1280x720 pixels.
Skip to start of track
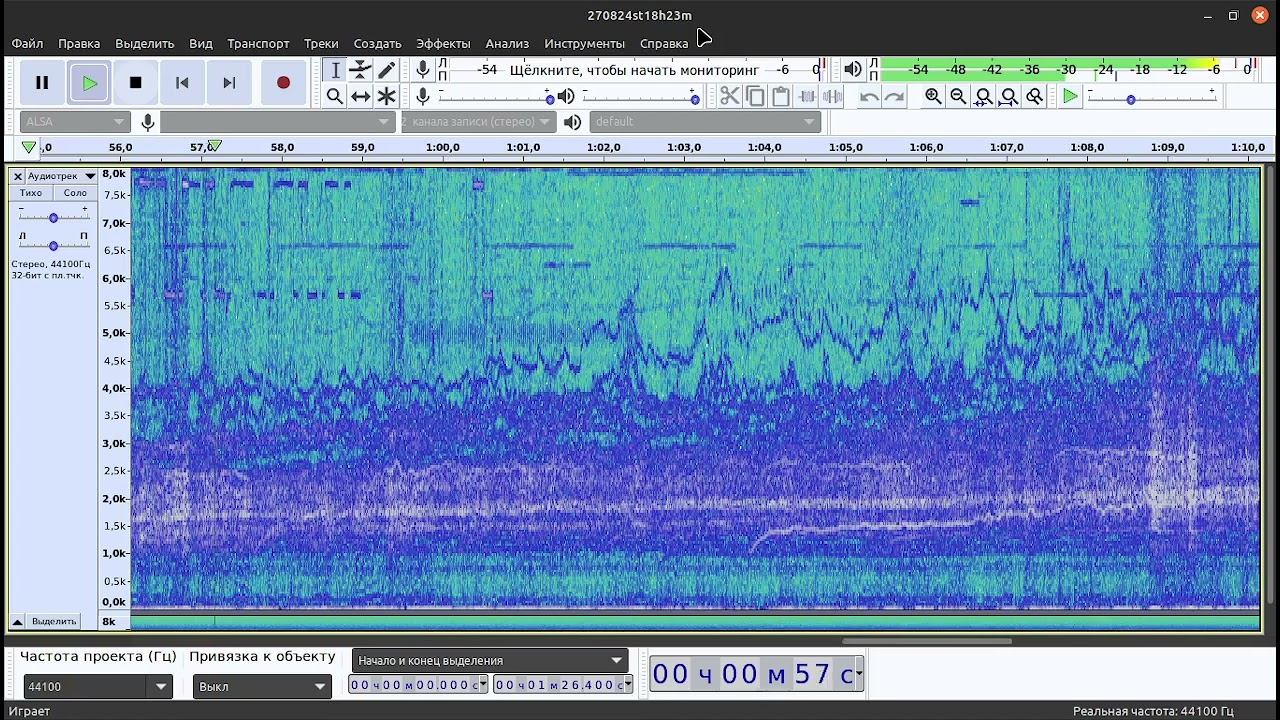point(182,83)
